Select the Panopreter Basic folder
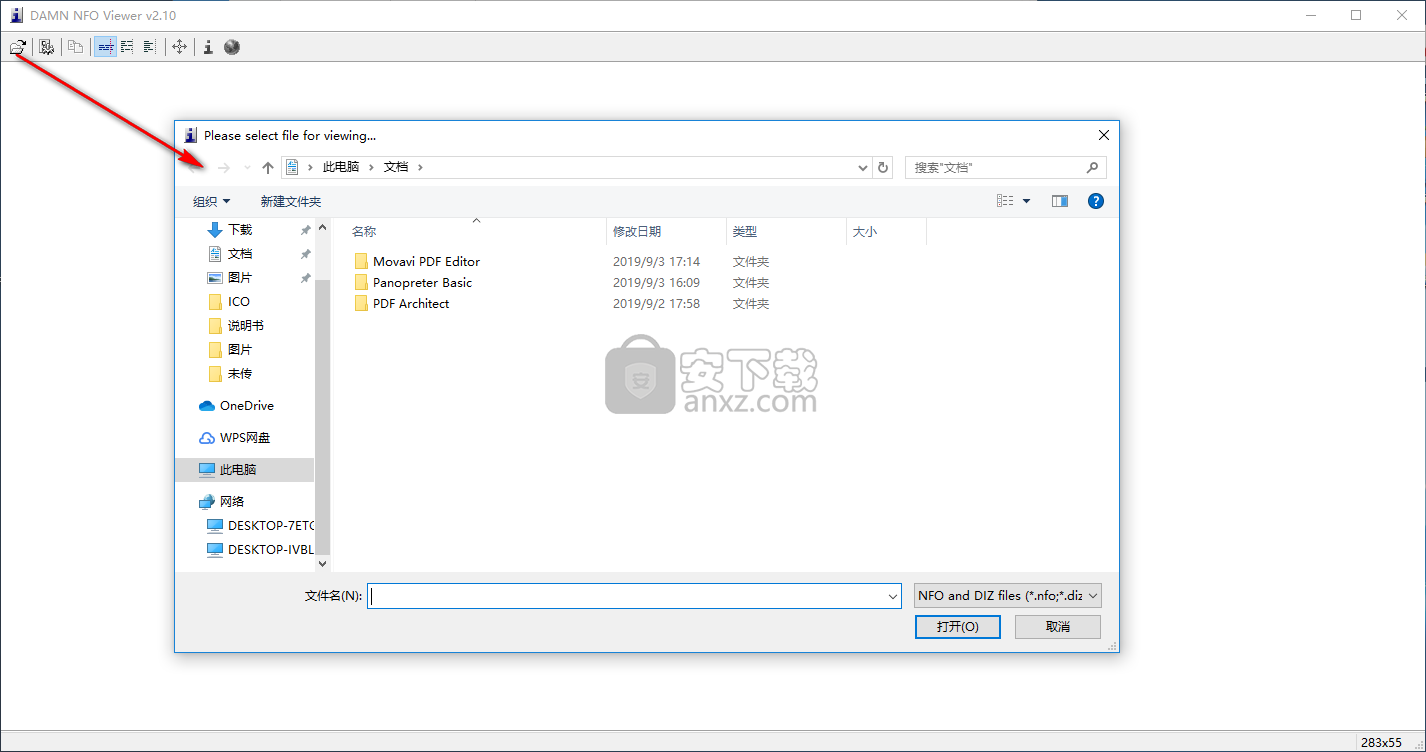This screenshot has width=1426, height=752. [422, 282]
